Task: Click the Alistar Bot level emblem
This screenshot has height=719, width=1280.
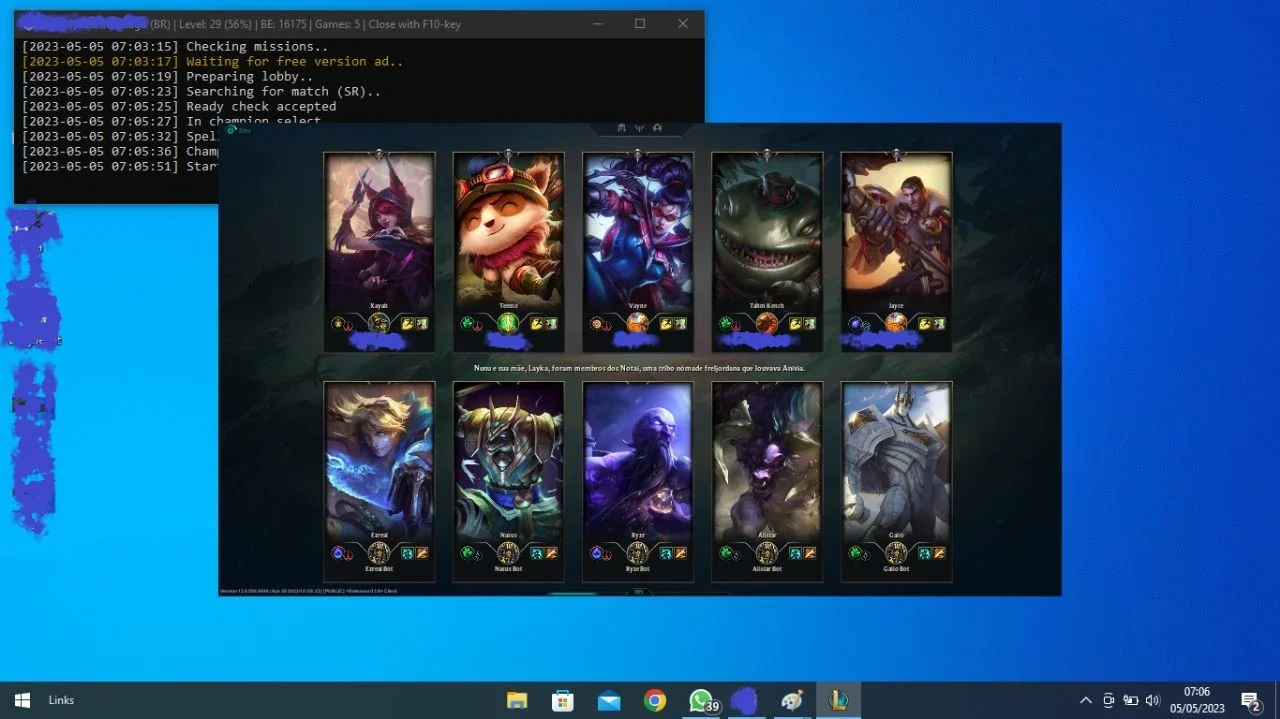Action: [x=767, y=552]
